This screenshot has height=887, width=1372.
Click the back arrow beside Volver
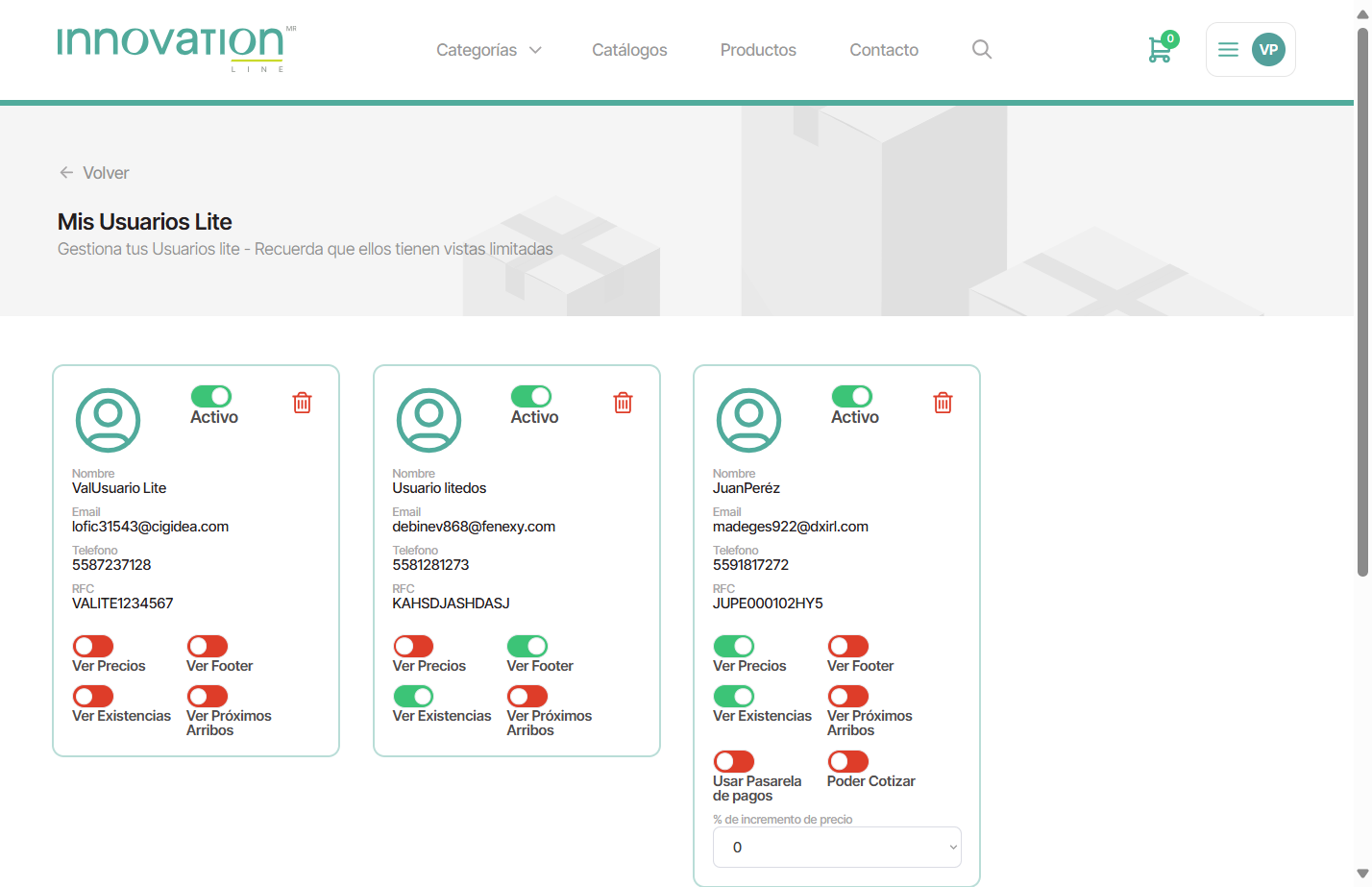[66, 172]
